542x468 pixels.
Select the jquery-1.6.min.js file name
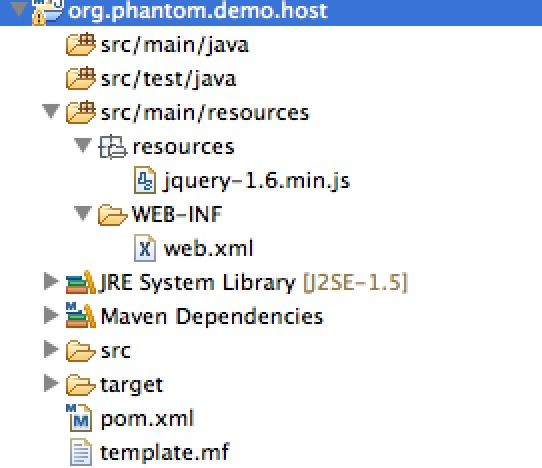pos(256,181)
